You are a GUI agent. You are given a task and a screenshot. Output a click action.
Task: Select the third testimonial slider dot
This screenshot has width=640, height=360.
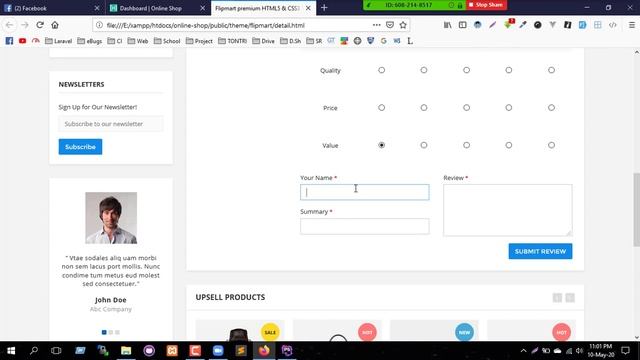coord(117,332)
